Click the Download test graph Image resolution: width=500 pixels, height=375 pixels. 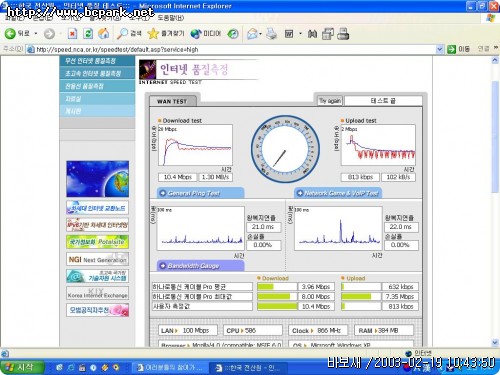point(195,145)
